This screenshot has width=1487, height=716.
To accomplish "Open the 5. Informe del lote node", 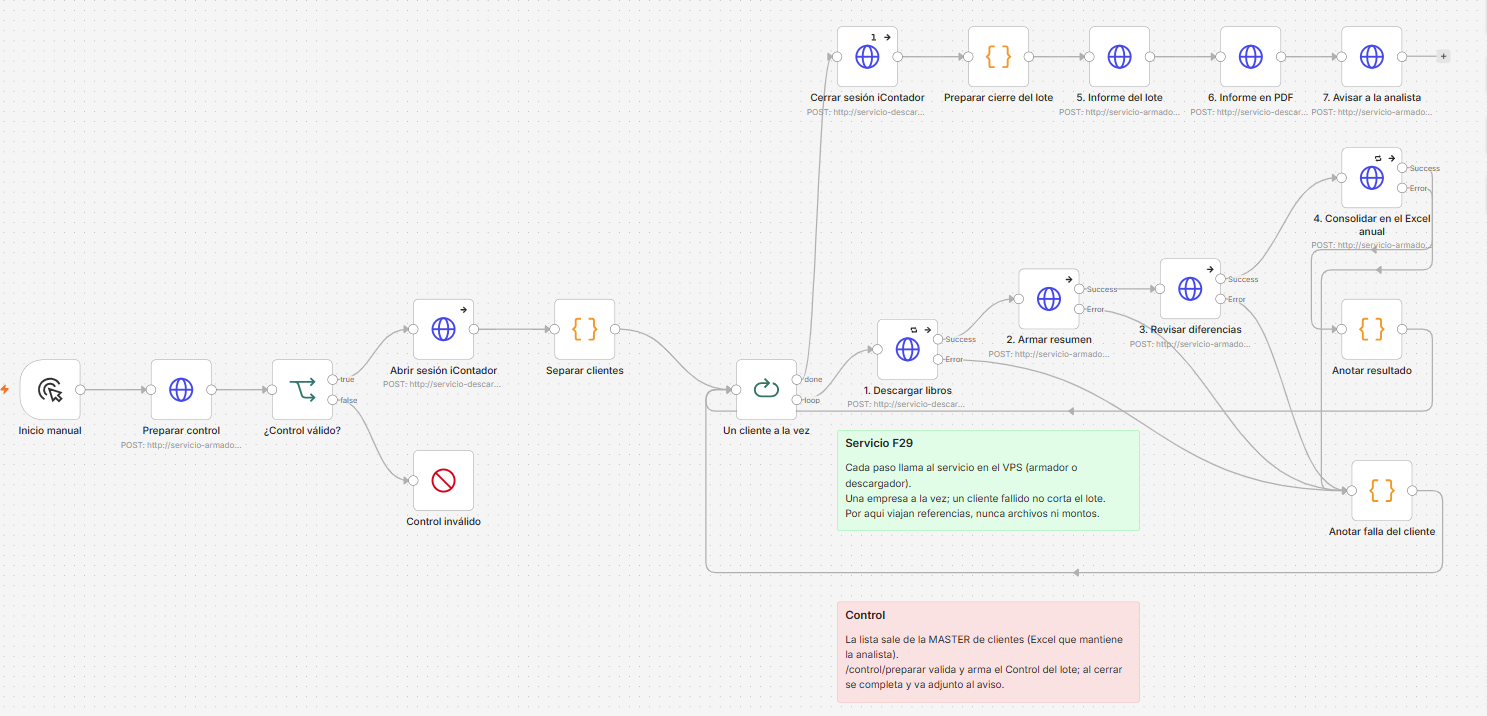I will click(1120, 57).
